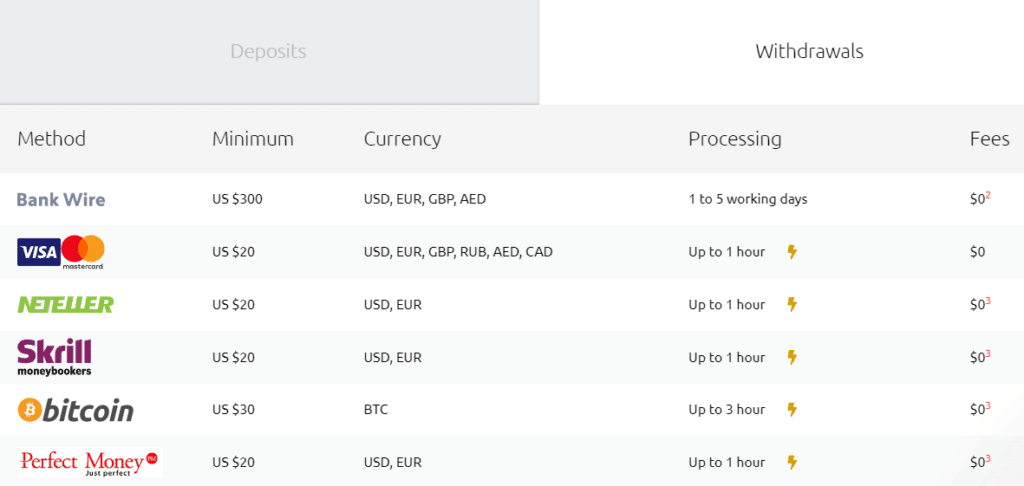Screen dimensions: 1024x486
Task: Open footnote 2 beside Bank Wire fee
Action: 988,196
